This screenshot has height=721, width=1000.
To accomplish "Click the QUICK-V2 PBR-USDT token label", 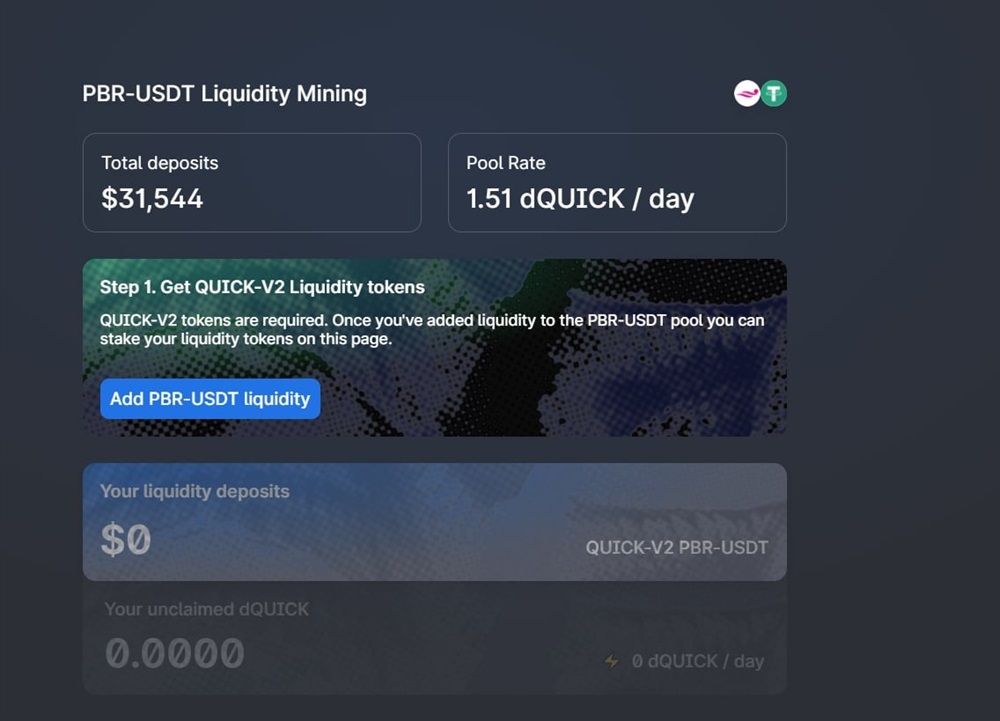I will pyautogui.click(x=677, y=547).
